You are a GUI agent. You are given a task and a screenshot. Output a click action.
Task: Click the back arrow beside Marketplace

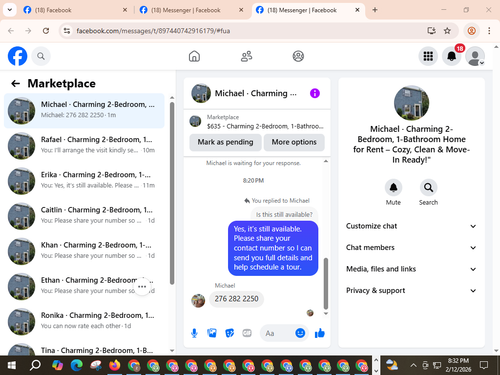(x=15, y=83)
